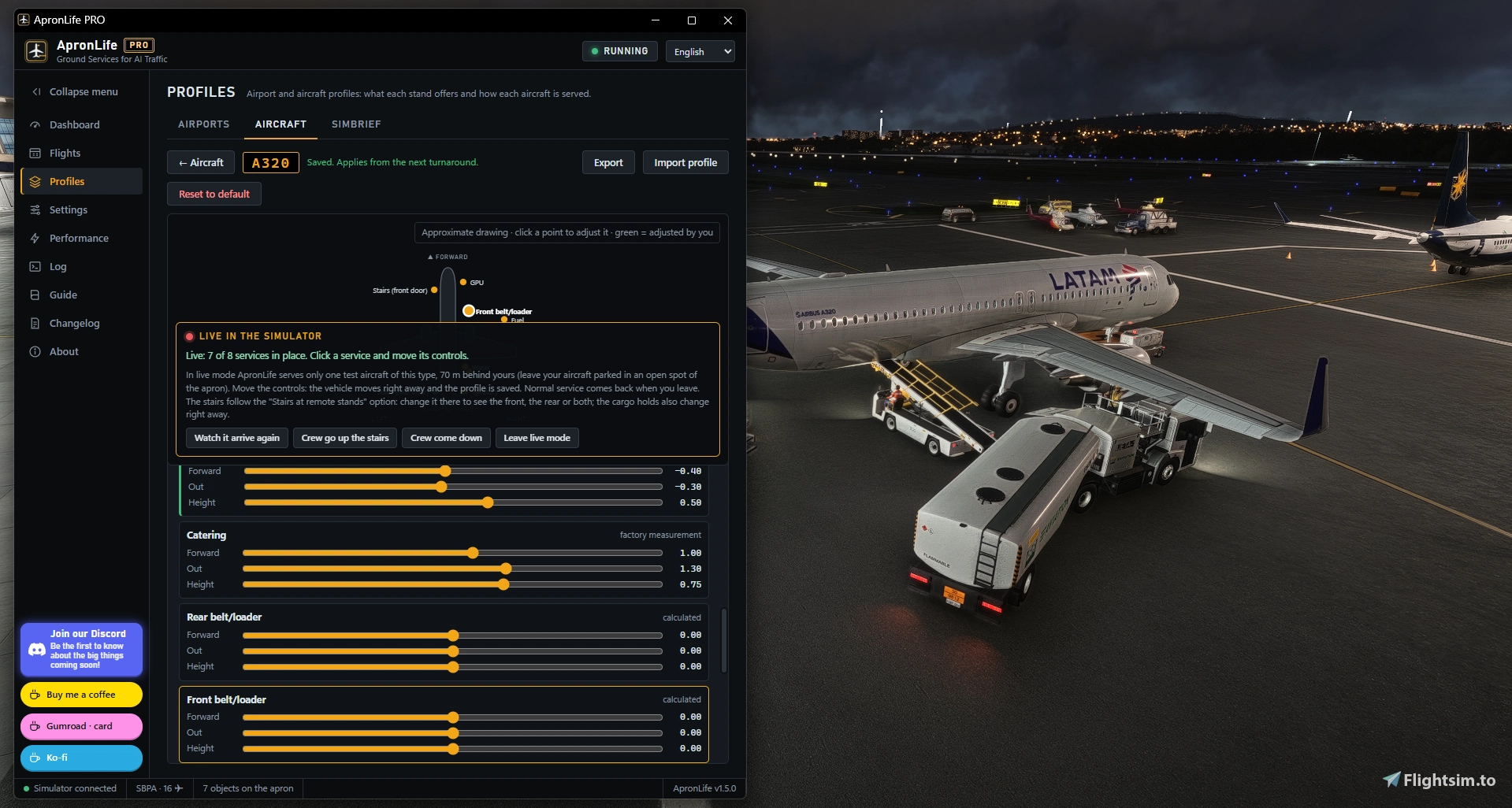Select the GPU point on aircraft drawing

click(463, 282)
